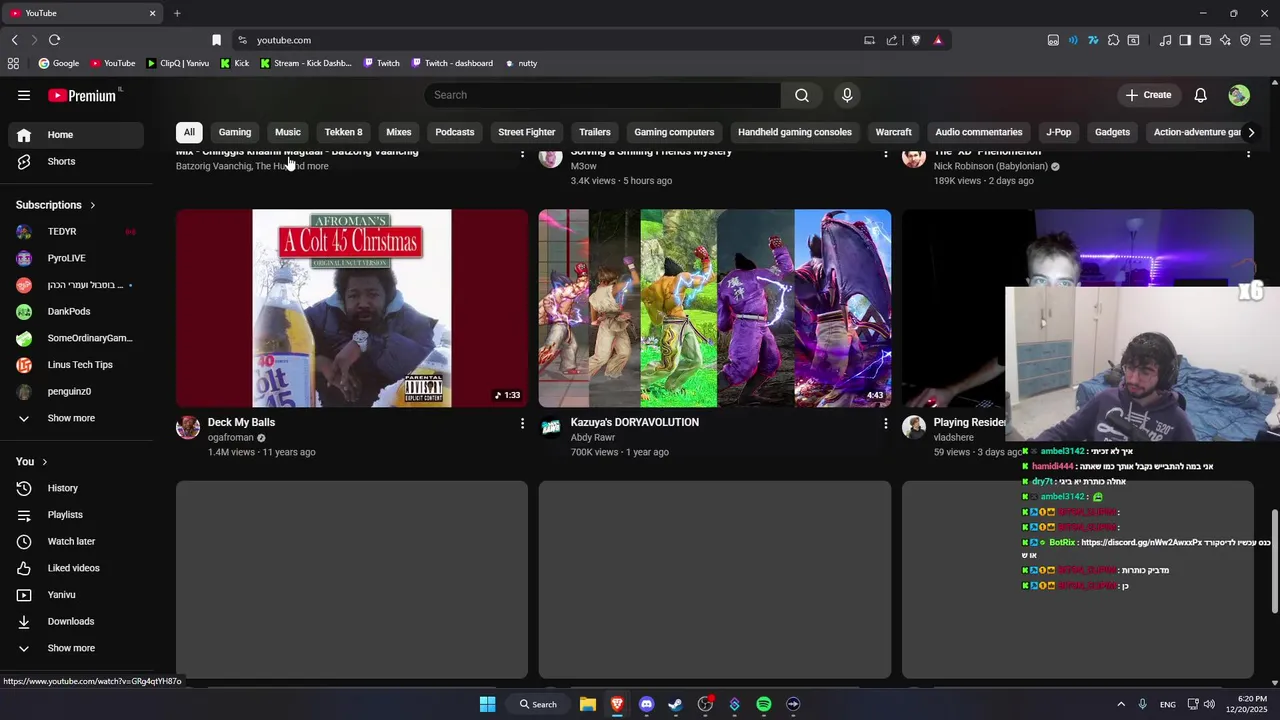This screenshot has height=720, width=1280.
Task: Open Discord from the taskbar
Action: click(646, 704)
